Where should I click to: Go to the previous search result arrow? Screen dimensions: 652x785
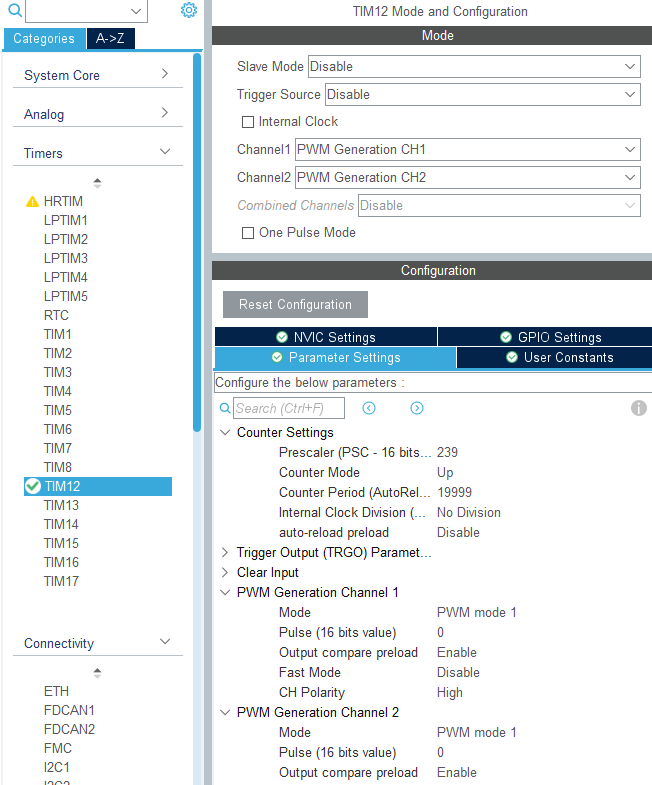[369, 408]
